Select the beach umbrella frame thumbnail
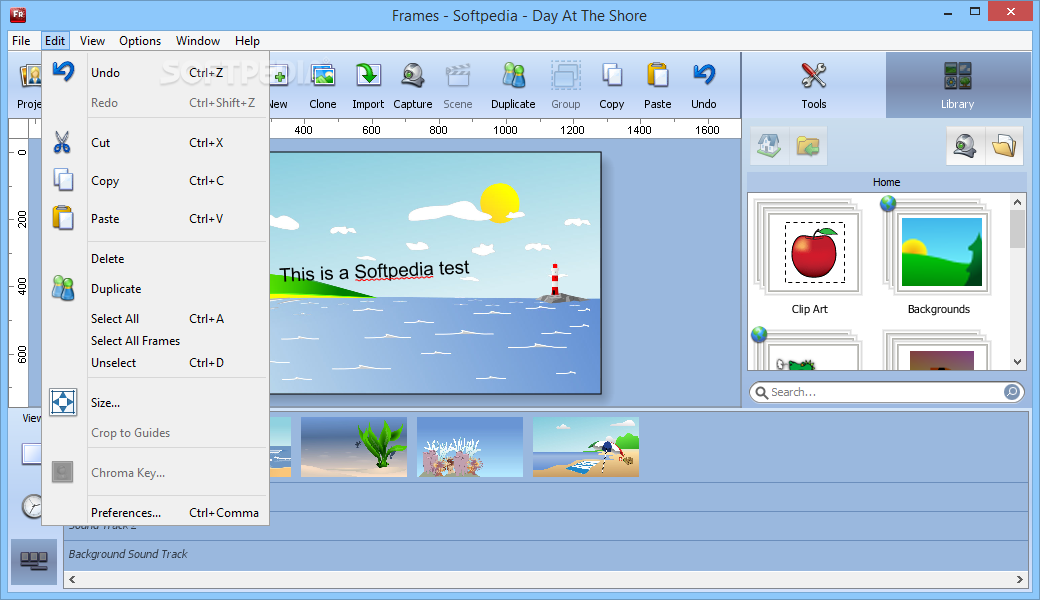Image resolution: width=1040 pixels, height=600 pixels. tap(586, 447)
